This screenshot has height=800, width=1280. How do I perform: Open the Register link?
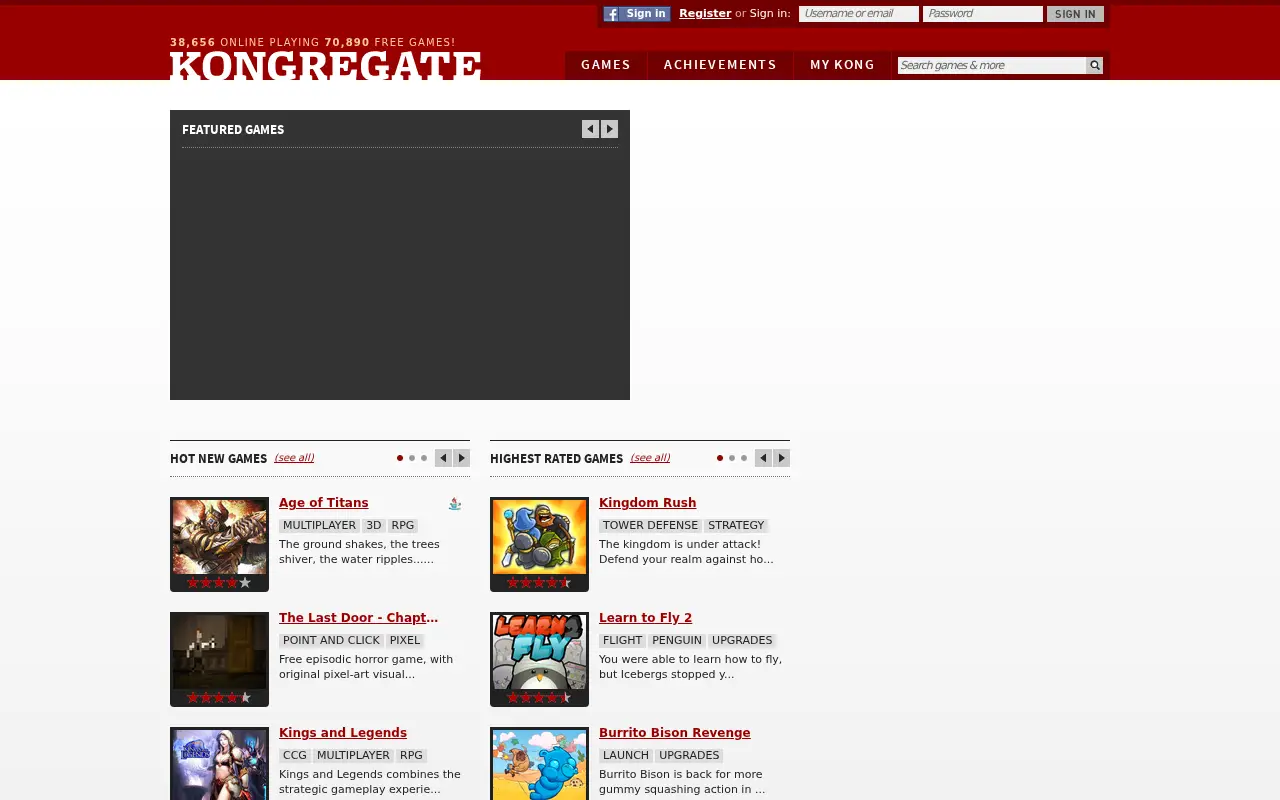coord(705,13)
